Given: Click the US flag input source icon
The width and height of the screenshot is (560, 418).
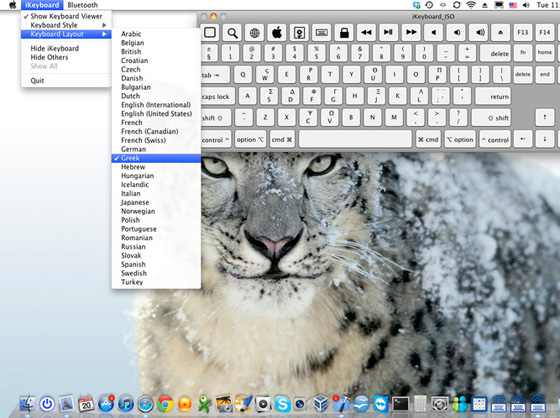Looking at the screenshot, I should (513, 5).
